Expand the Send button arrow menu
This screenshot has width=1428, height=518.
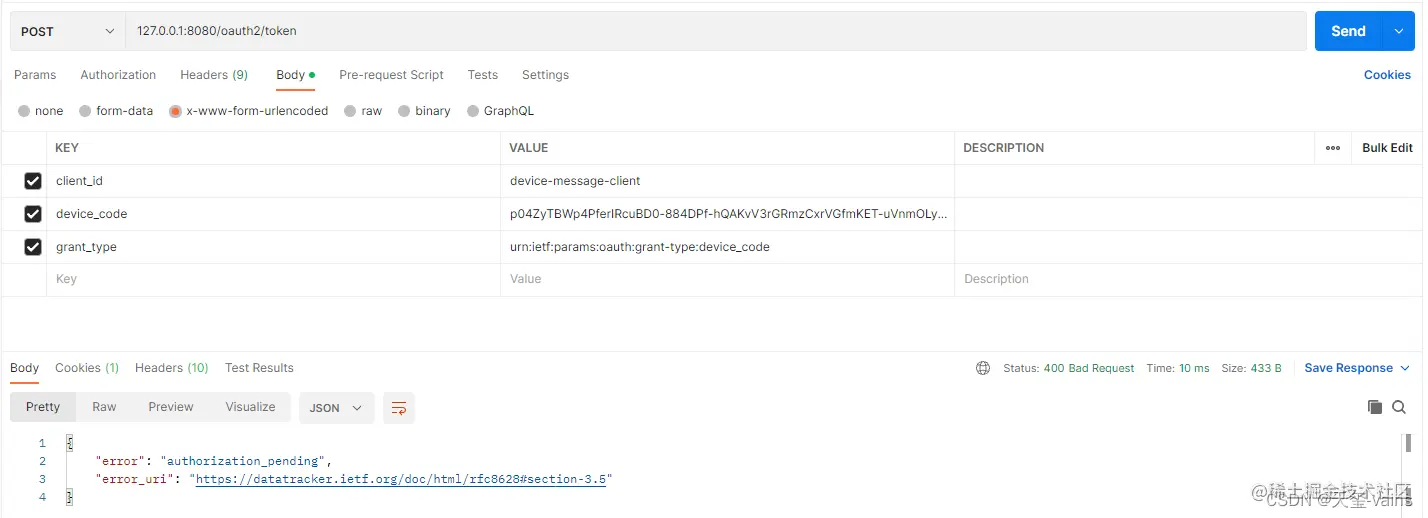tap(1398, 31)
